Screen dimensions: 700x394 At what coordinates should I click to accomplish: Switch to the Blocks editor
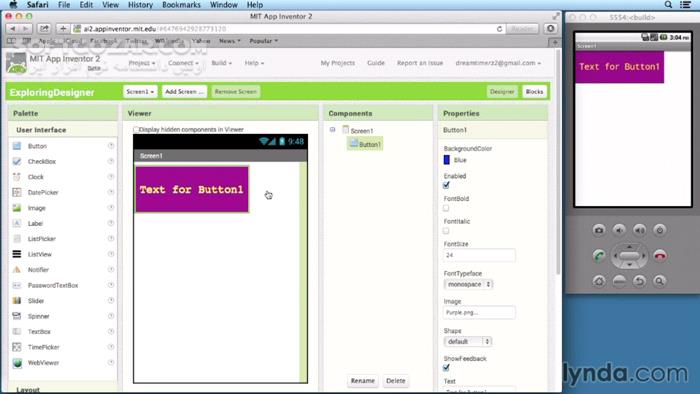point(534,91)
